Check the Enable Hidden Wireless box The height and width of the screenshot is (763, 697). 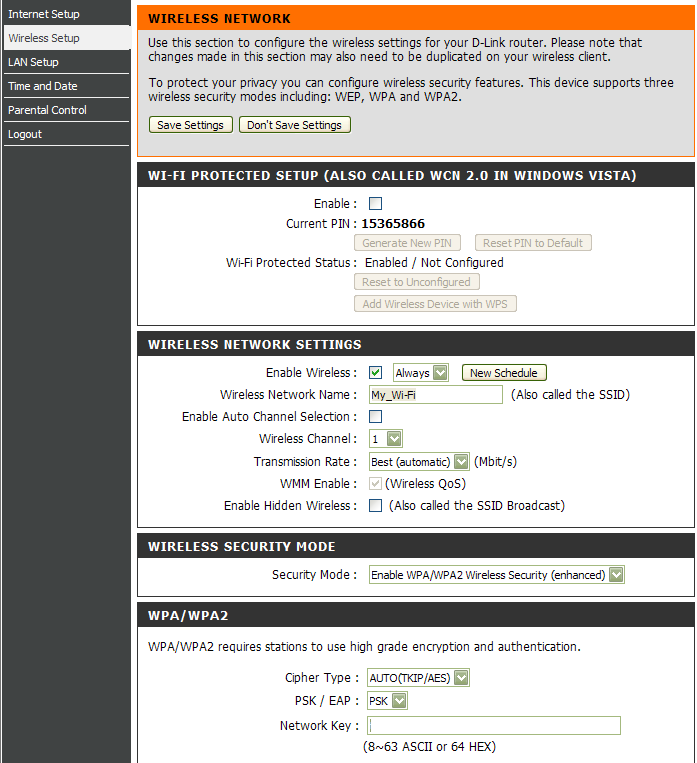coord(375,506)
